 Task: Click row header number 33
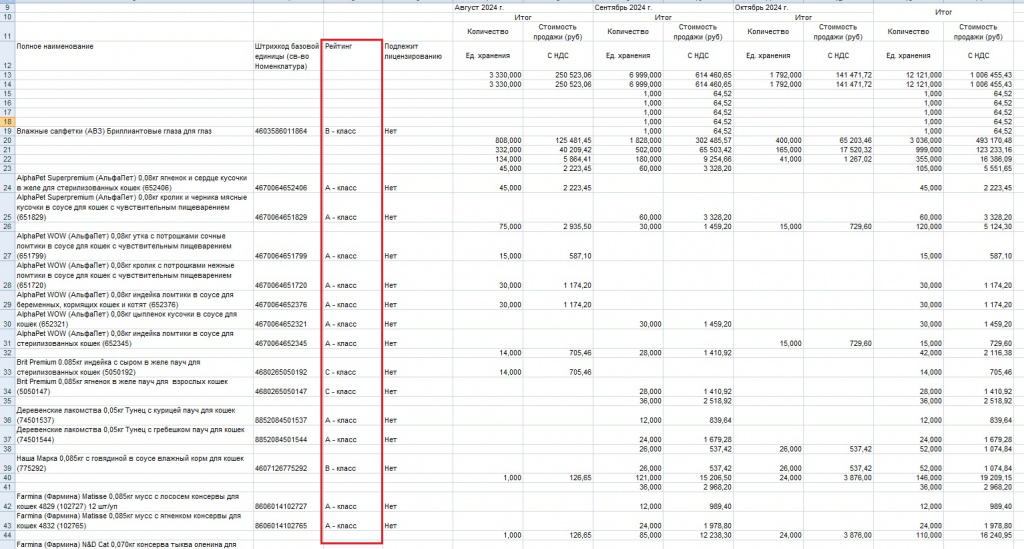tap(7, 371)
